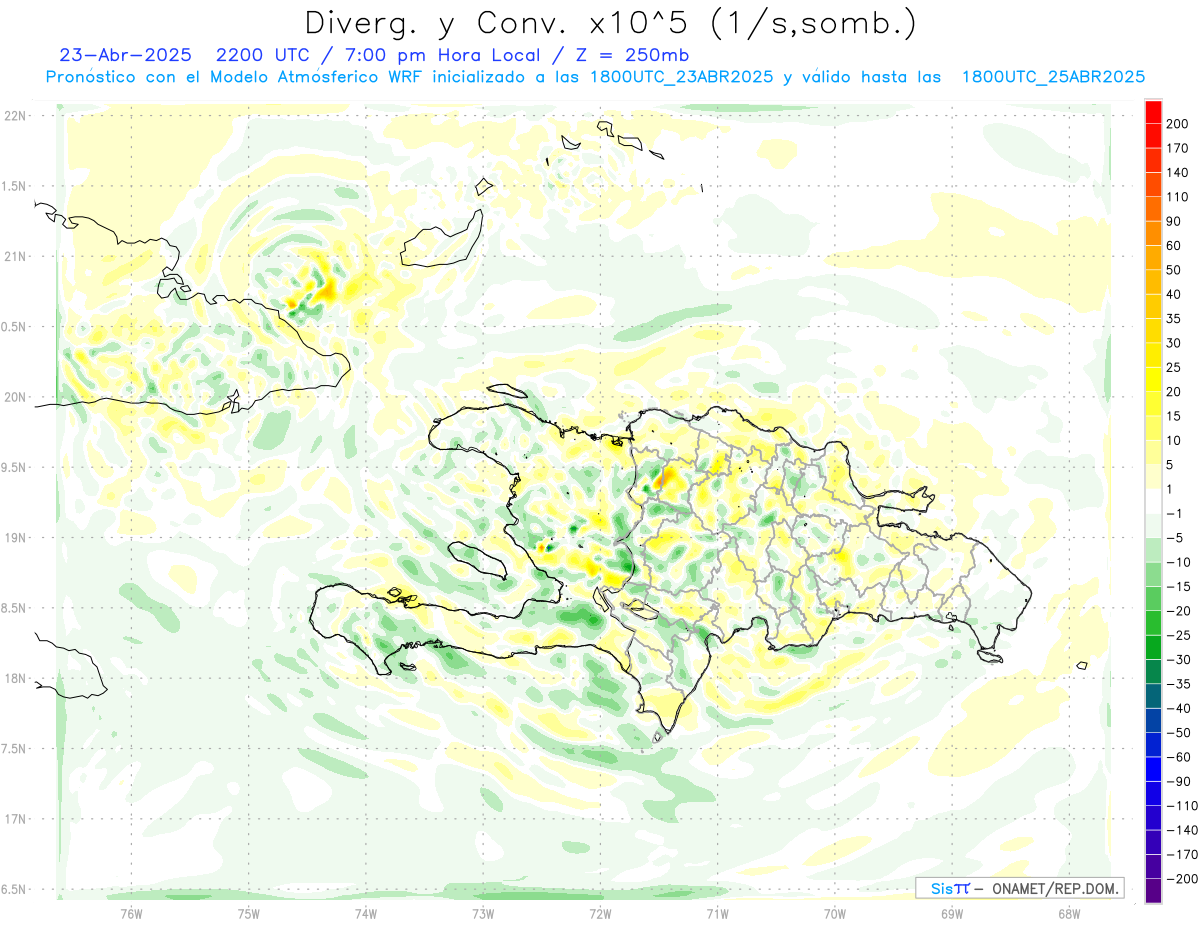Viewport: 1200px width, 927px height.
Task: Click the '75W' longitude label
Action: pyautogui.click(x=249, y=913)
